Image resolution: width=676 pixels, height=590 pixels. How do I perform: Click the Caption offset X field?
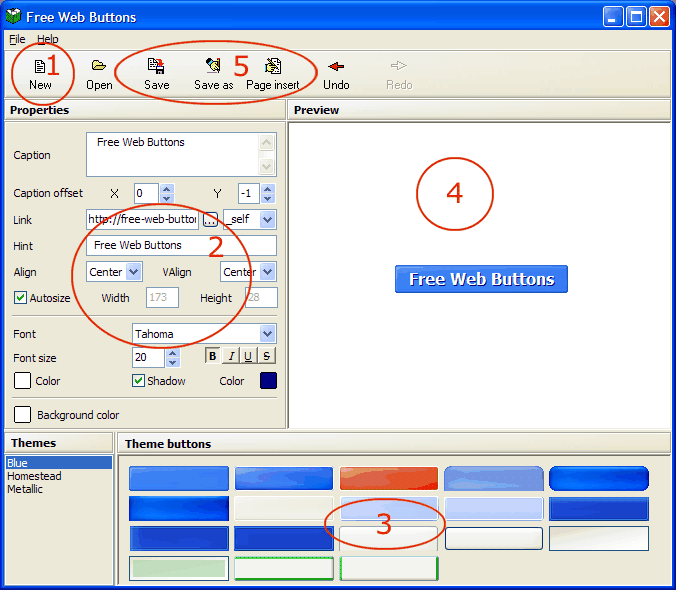[x=146, y=193]
